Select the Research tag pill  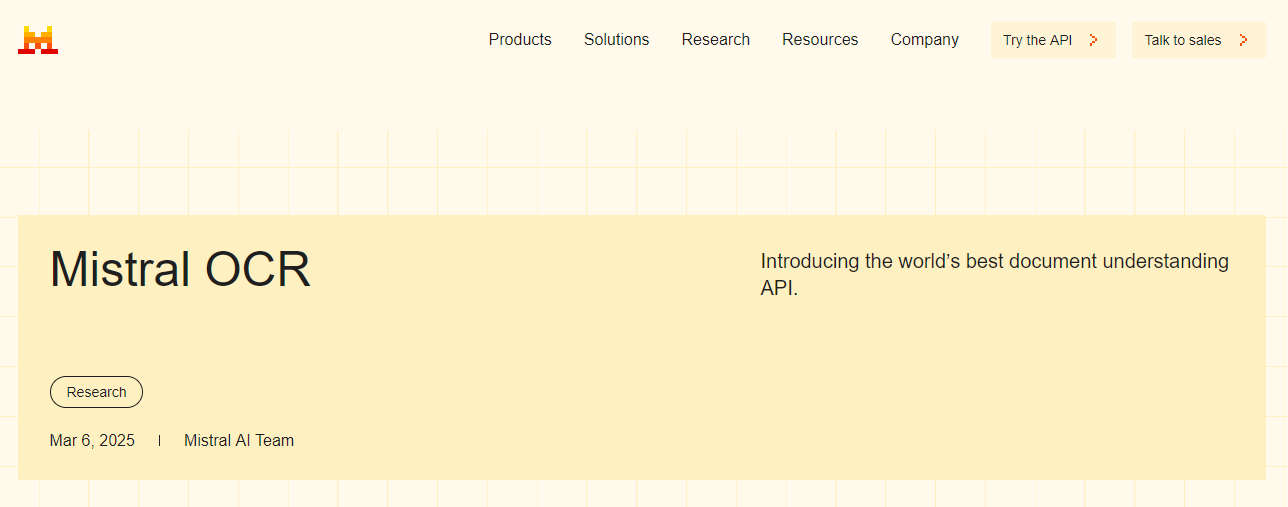click(96, 392)
